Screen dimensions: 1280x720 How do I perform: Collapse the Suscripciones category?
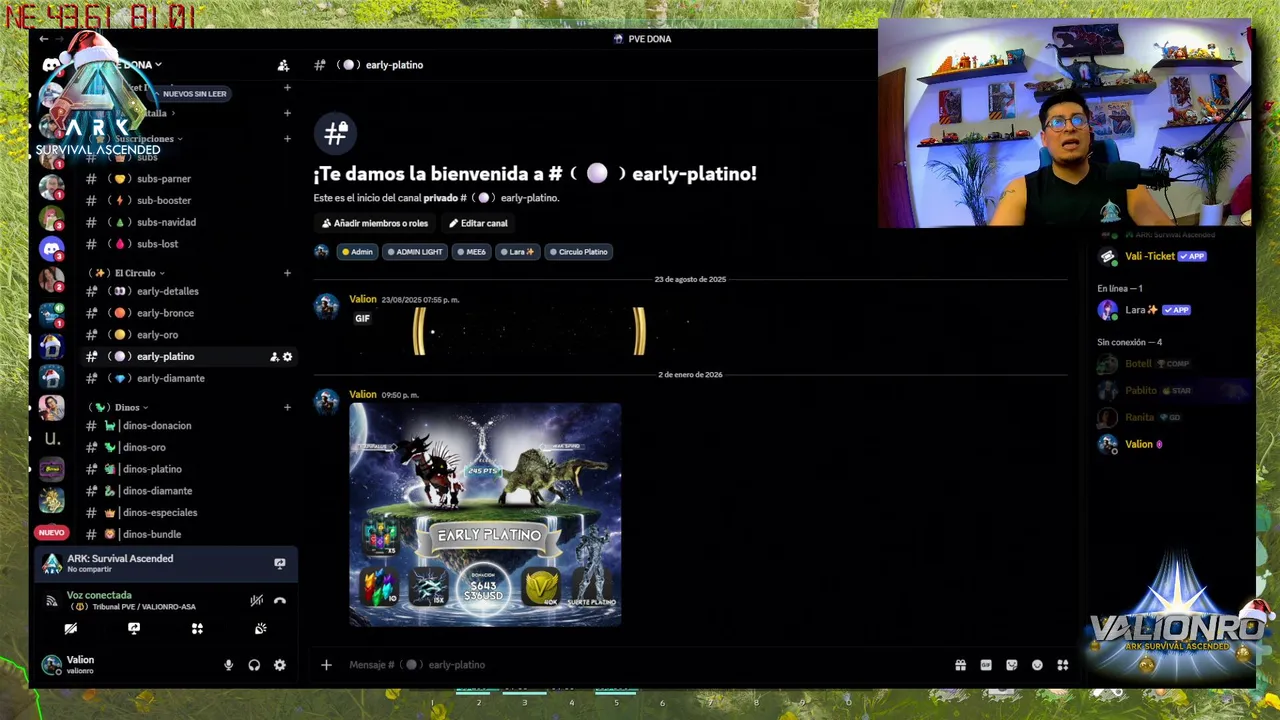[144, 139]
